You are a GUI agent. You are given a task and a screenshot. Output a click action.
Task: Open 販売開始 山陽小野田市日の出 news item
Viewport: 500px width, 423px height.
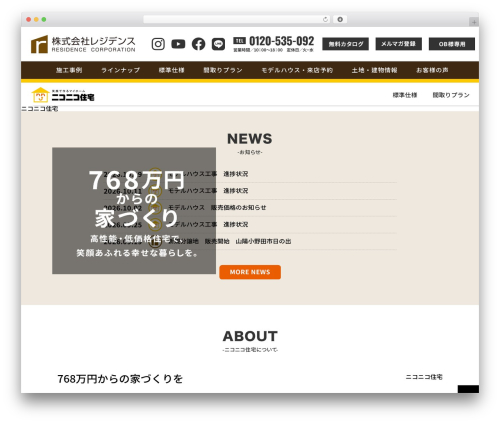pyautogui.click(x=250, y=241)
